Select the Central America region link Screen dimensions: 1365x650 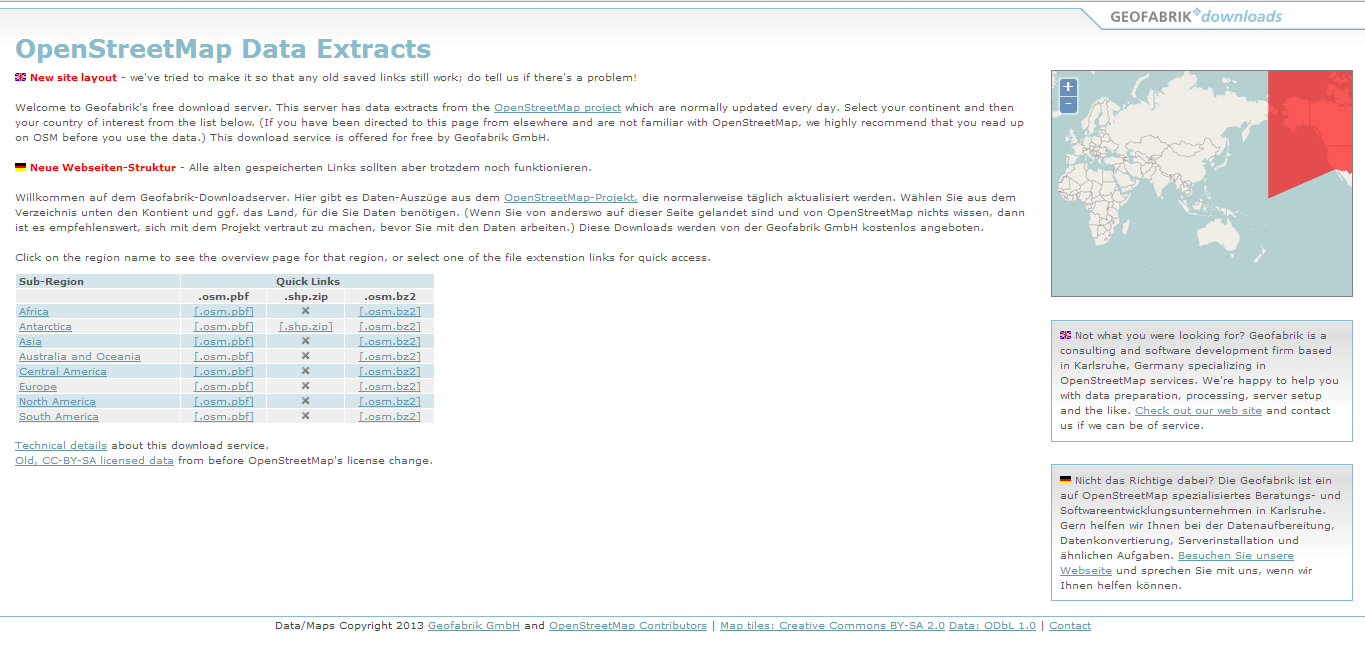(x=63, y=372)
